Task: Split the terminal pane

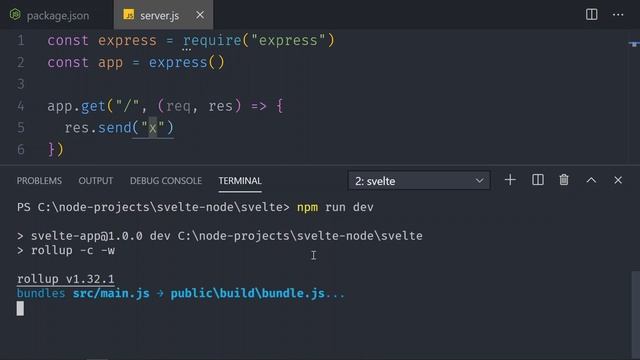Action: point(538,180)
